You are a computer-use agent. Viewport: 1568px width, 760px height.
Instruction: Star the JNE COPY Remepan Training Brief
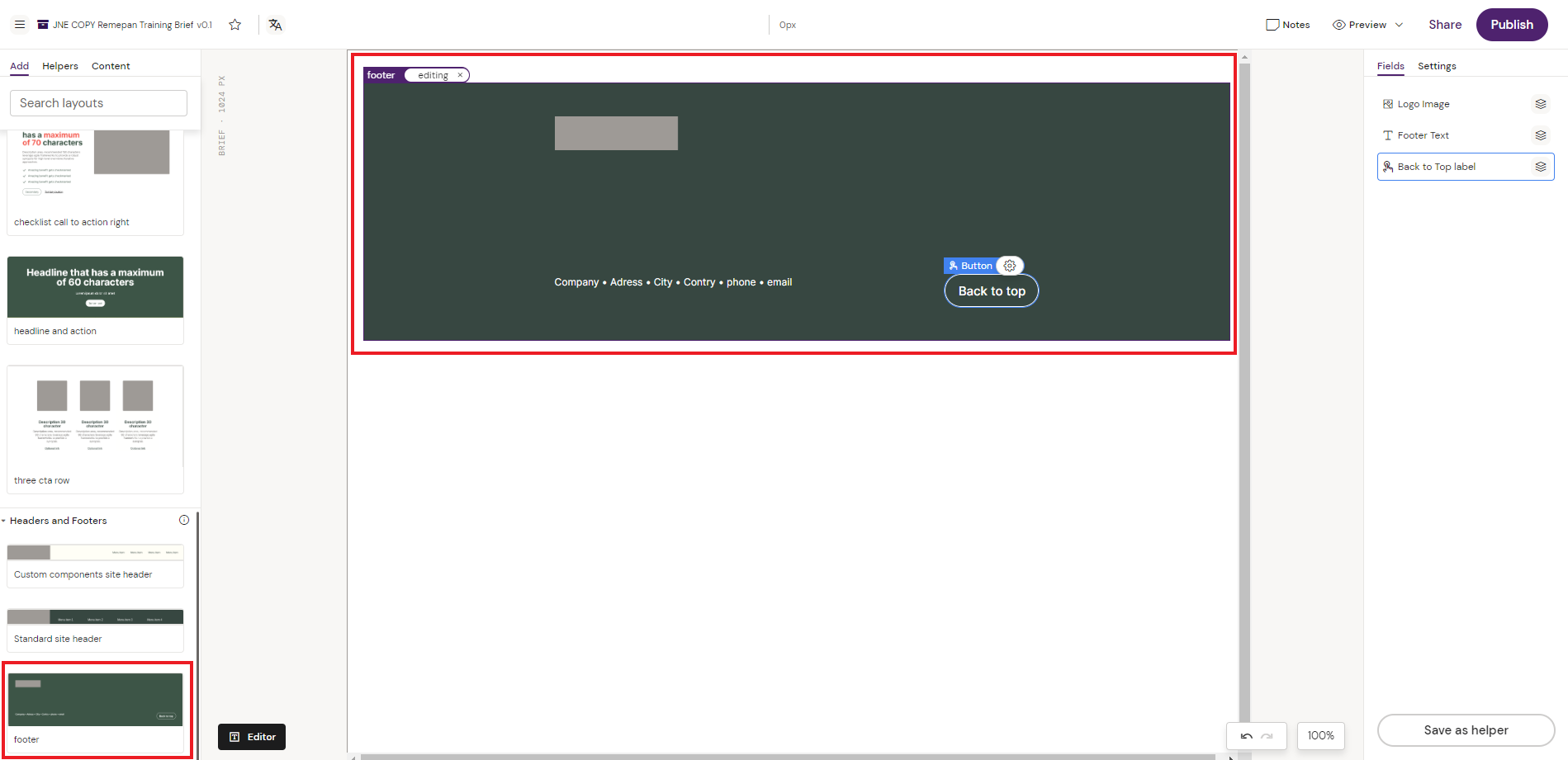coord(235,25)
